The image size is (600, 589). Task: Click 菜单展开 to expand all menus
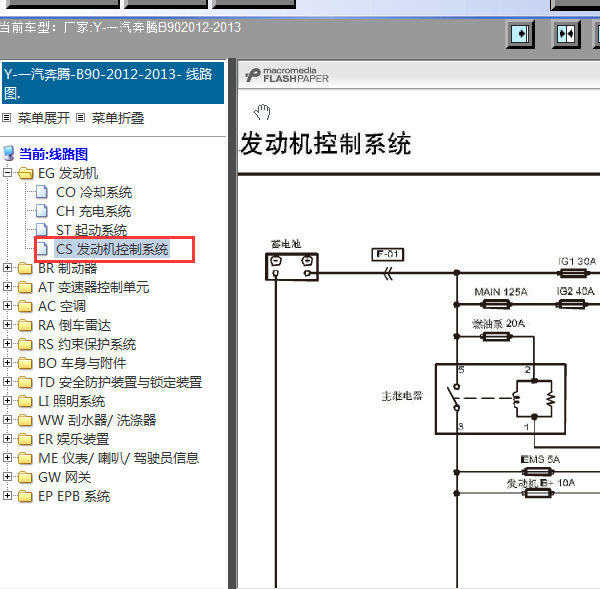point(44,118)
